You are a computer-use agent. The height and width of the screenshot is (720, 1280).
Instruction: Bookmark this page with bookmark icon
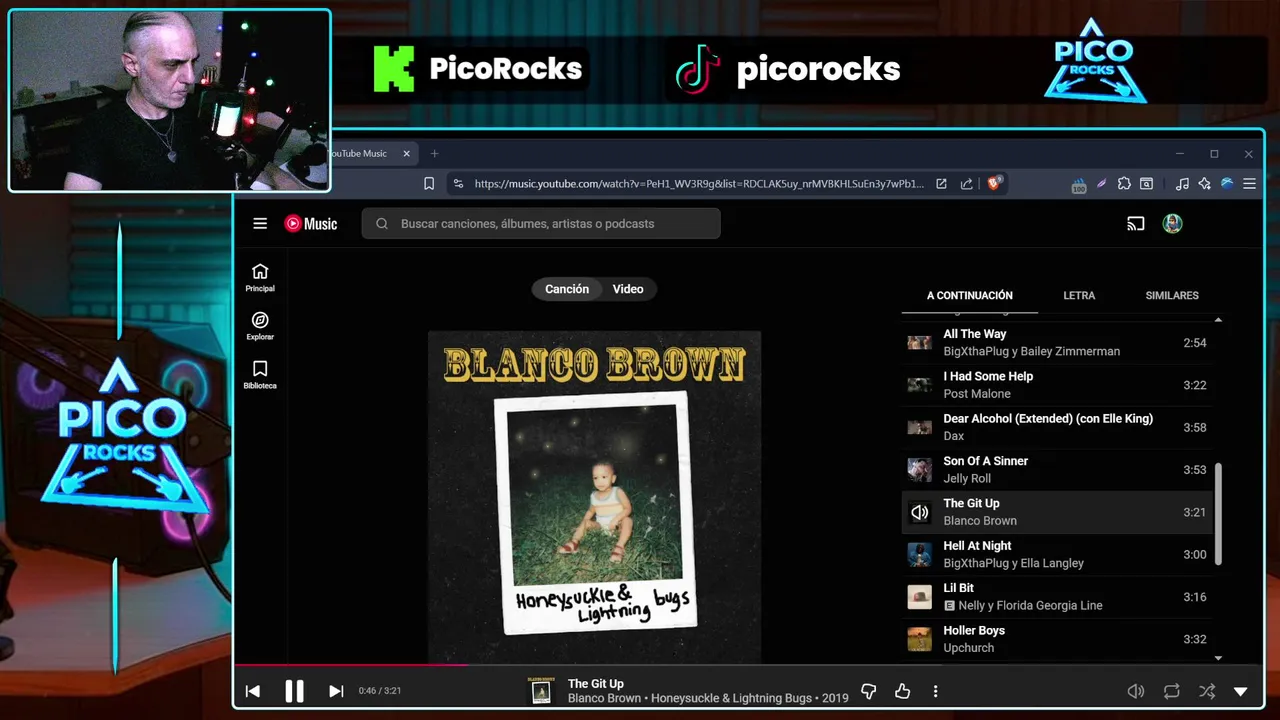429,184
